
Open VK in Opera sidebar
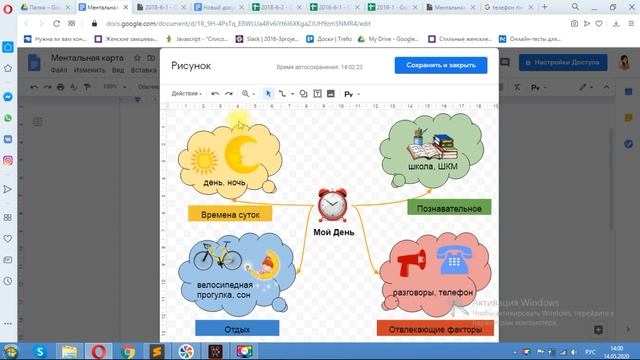coord(8,139)
